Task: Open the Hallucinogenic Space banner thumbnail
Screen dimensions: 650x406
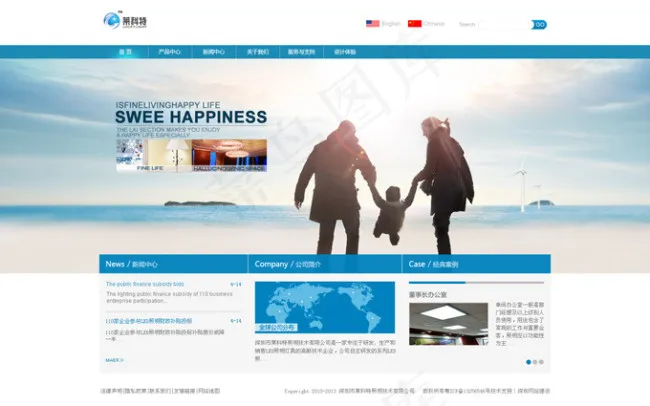Action: (x=228, y=154)
